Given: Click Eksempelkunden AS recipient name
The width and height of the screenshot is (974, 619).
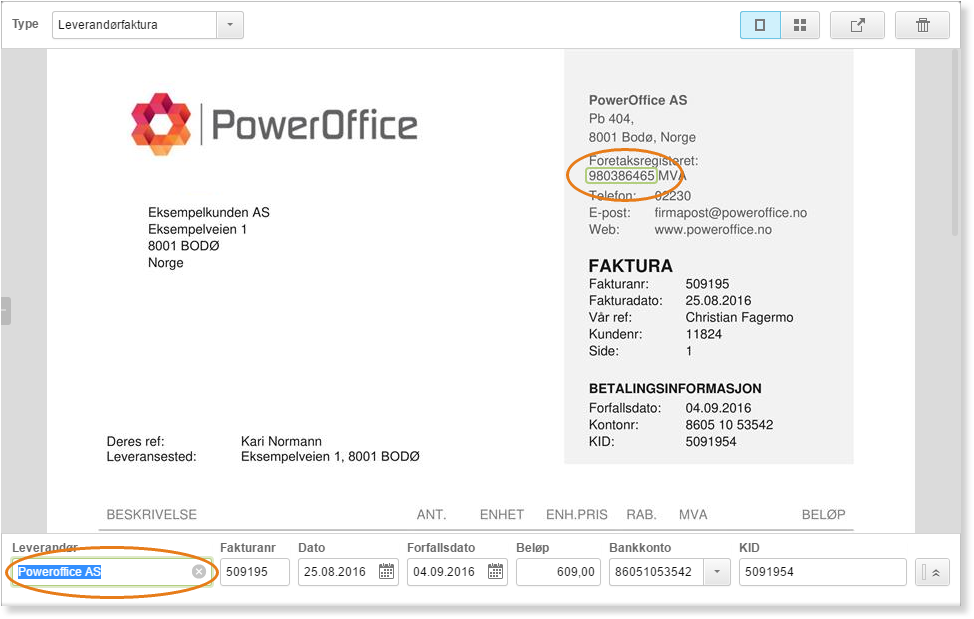Looking at the screenshot, I should [209, 212].
